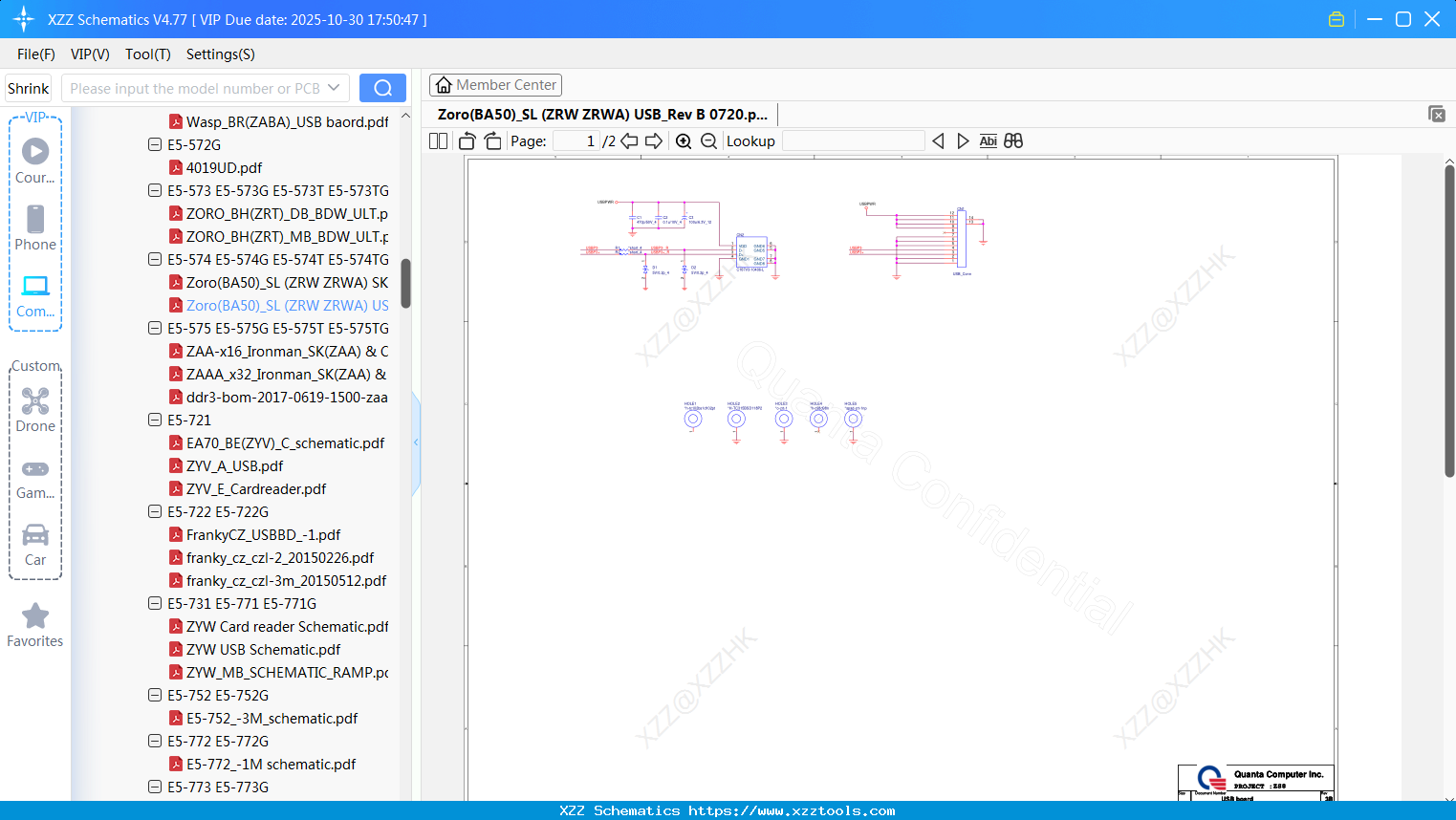Select the Zoro(BA50)_SL USB_Rev B document tab
The image size is (1456, 820).
pyautogui.click(x=602, y=114)
